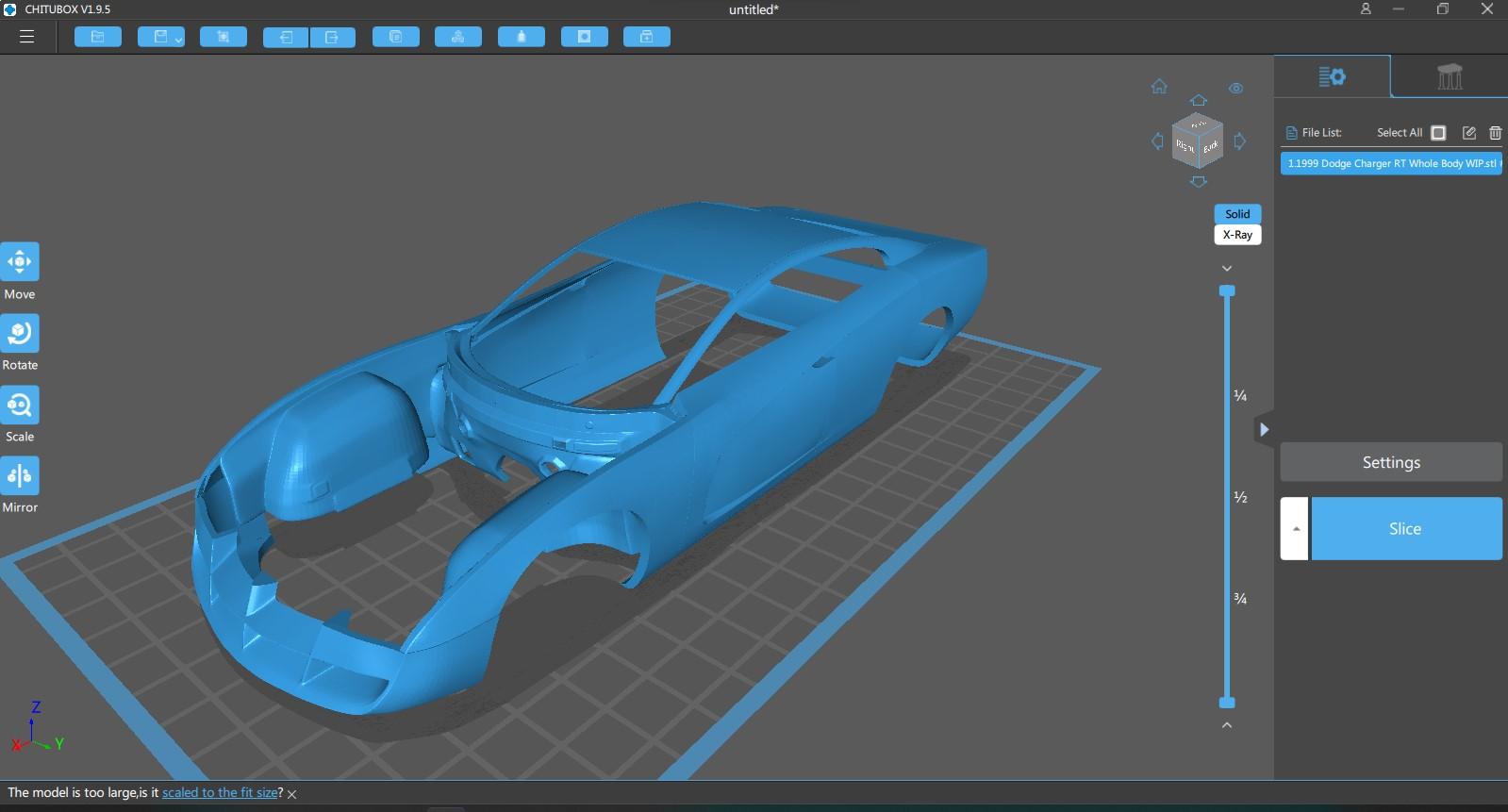
Task: Click the open file folder toolbar icon
Action: click(98, 37)
